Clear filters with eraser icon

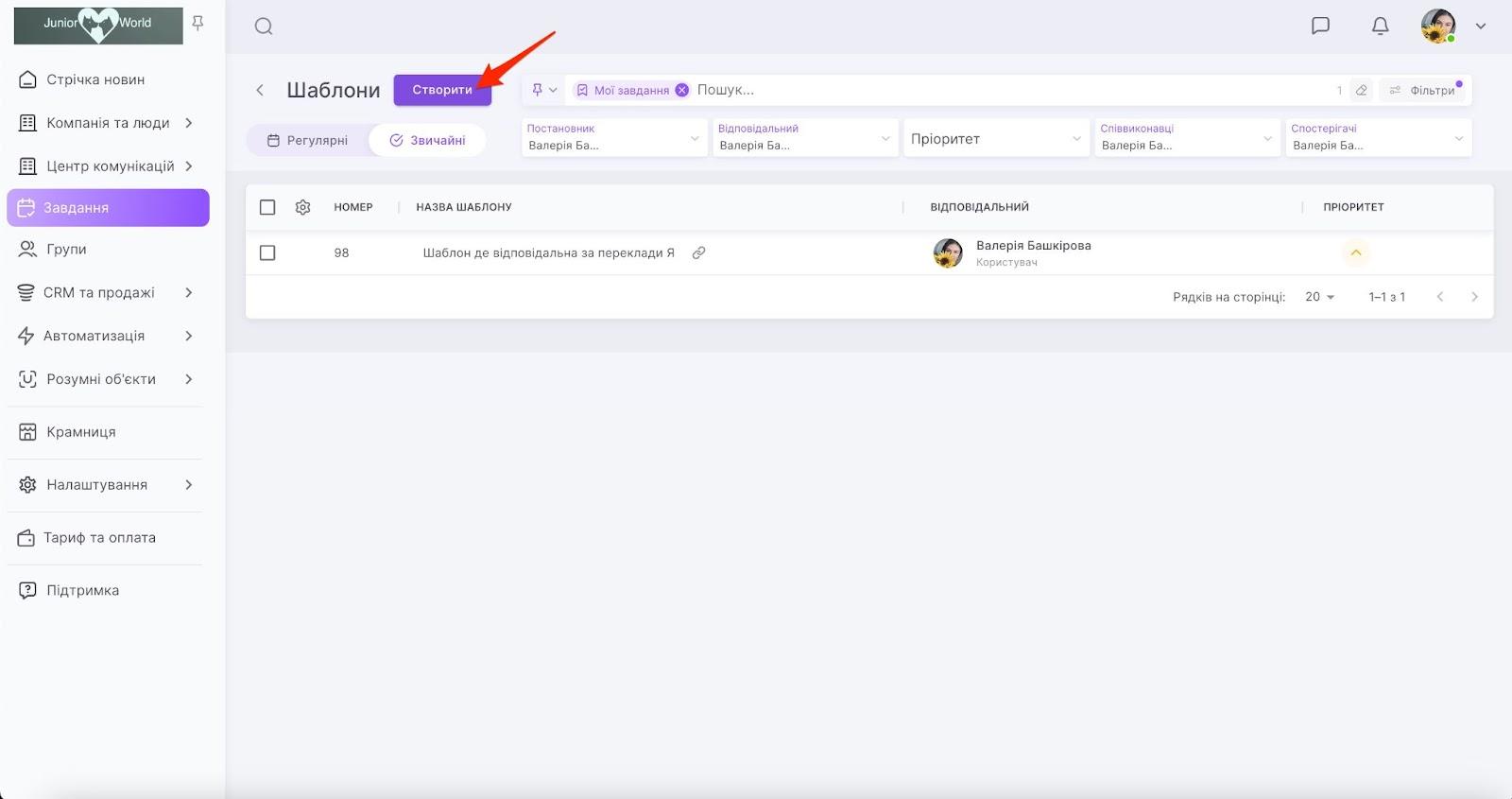coord(1361,90)
